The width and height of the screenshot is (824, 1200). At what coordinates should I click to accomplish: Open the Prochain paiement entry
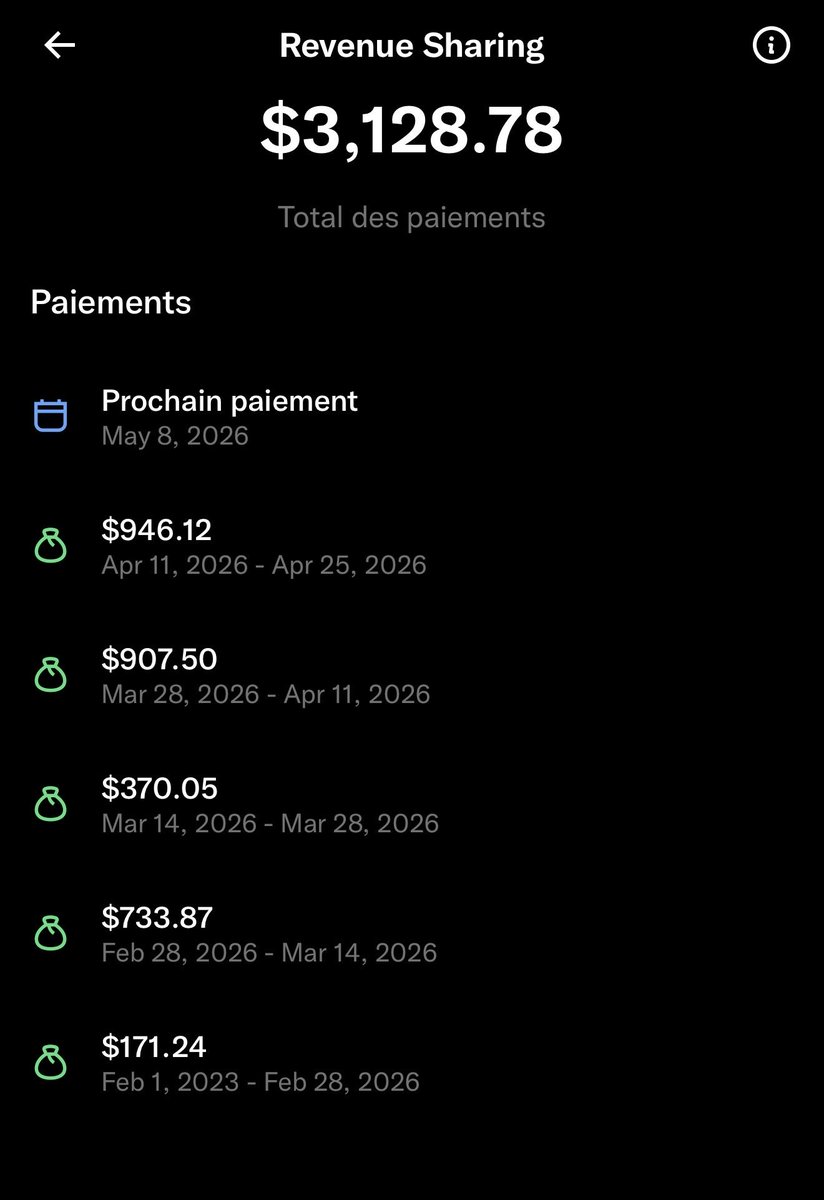click(412, 417)
